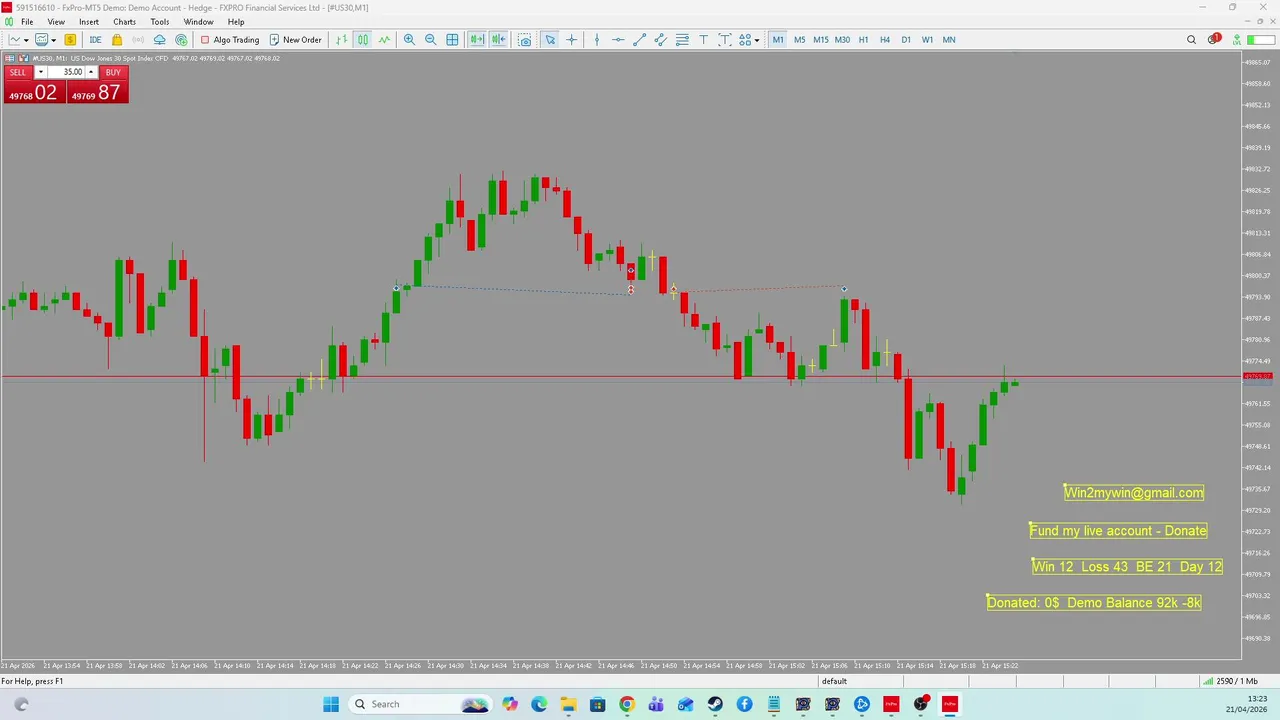Open the one-dollar gold coin icon
The image size is (1280, 720).
[70, 40]
